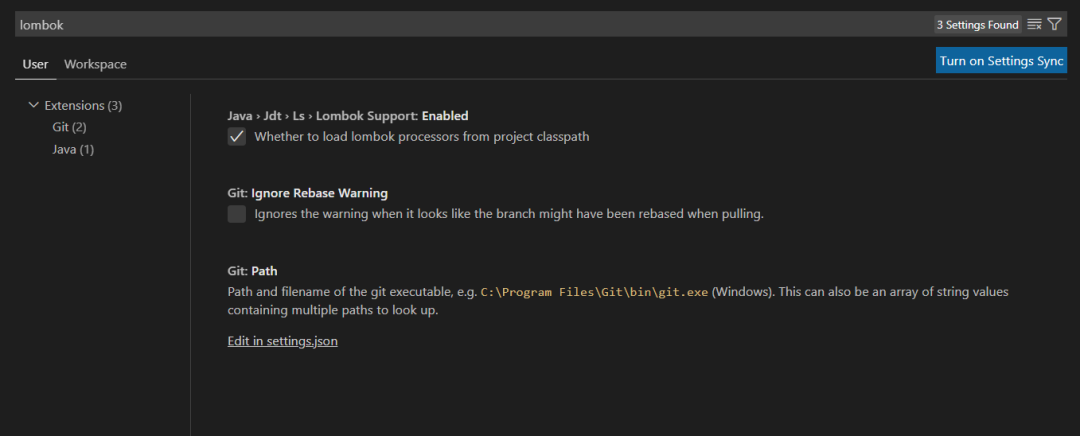Switch to the Workspace settings tab
The height and width of the screenshot is (436, 1080).
click(x=95, y=64)
